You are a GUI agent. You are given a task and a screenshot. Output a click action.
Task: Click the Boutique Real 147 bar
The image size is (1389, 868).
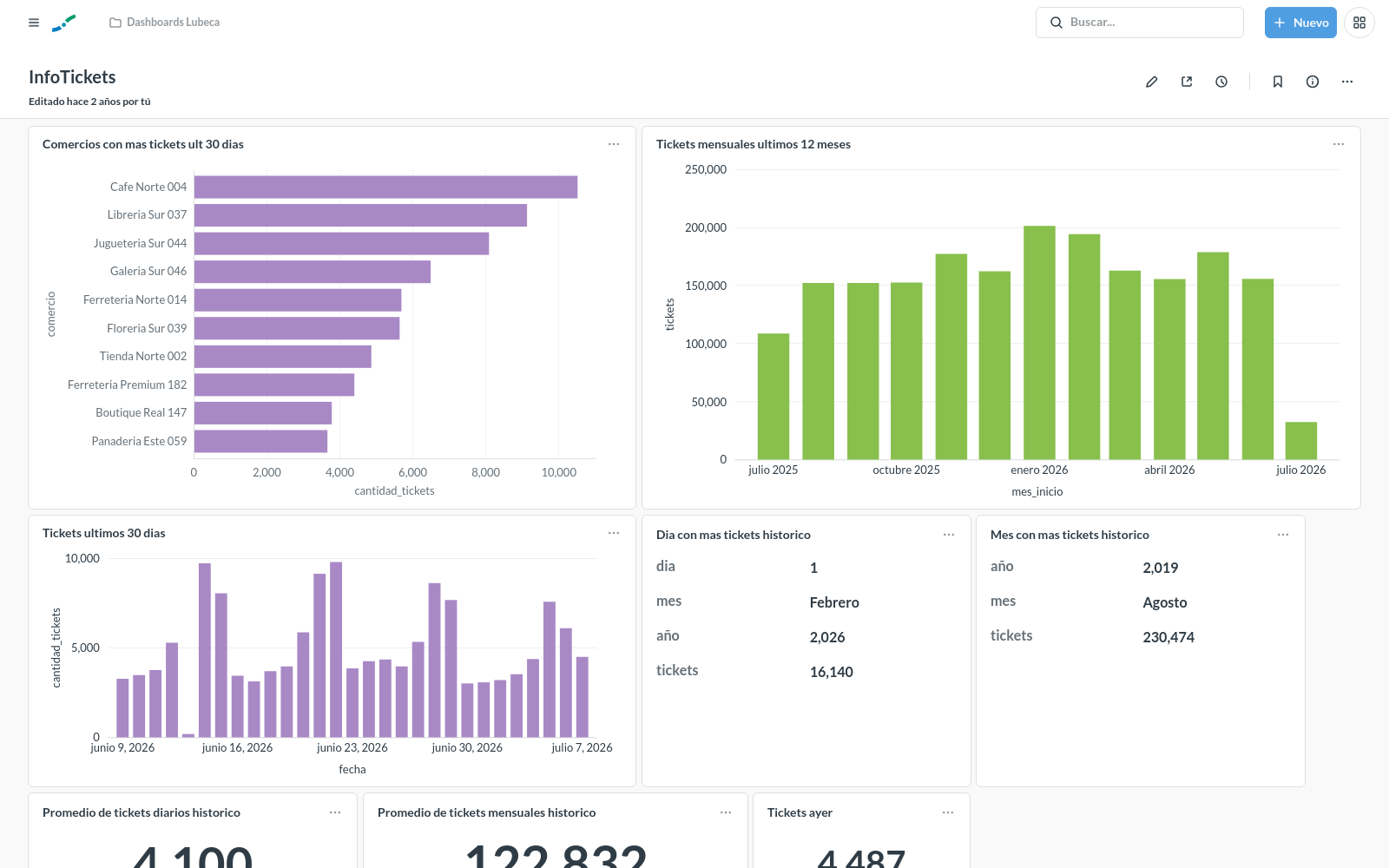(263, 413)
